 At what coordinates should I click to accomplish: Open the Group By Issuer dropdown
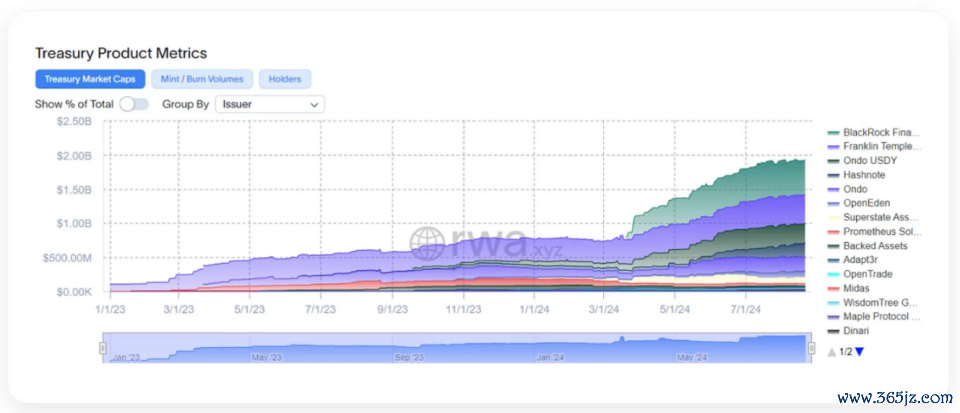coord(270,103)
